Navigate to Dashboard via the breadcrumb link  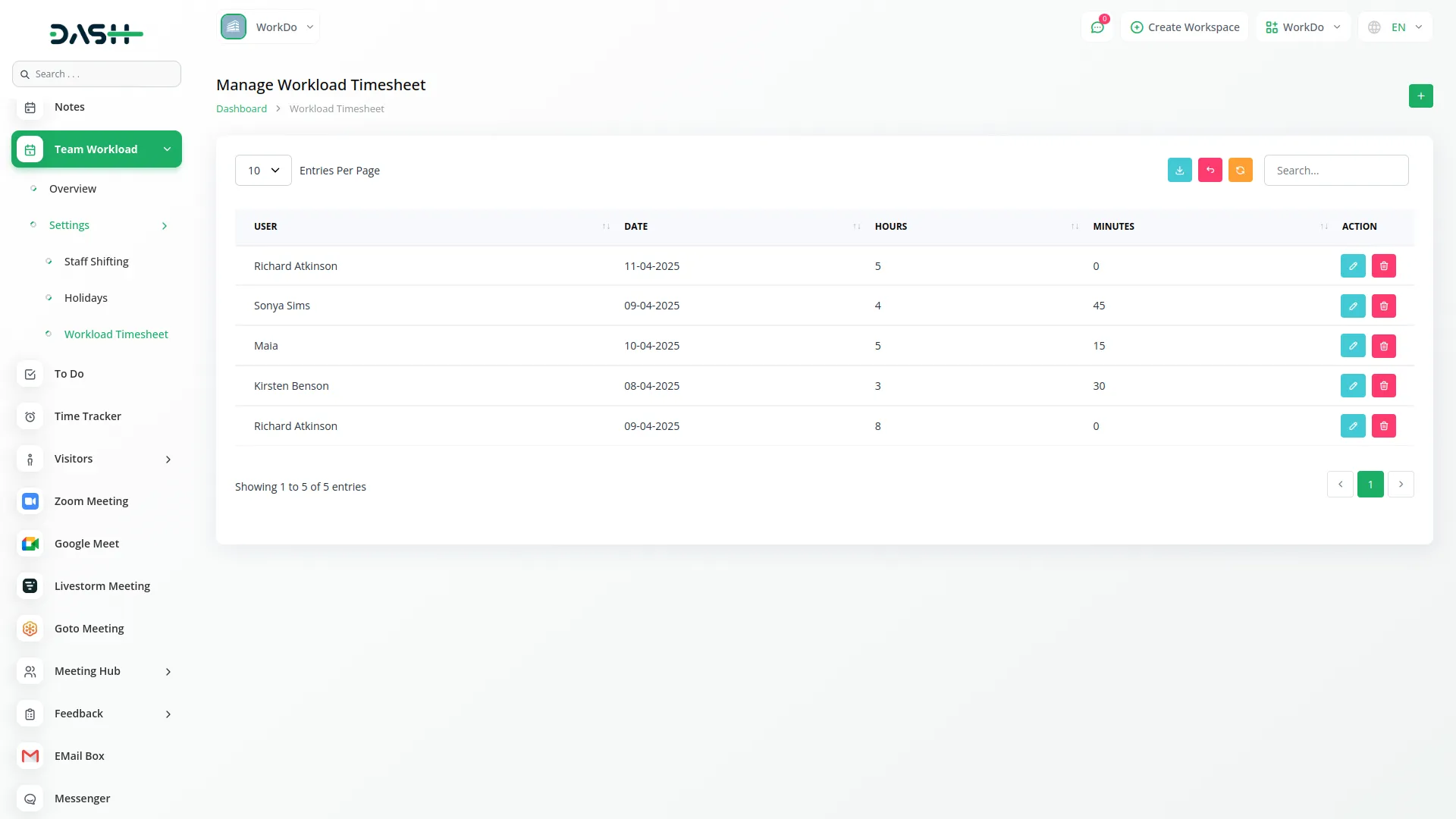pos(240,108)
